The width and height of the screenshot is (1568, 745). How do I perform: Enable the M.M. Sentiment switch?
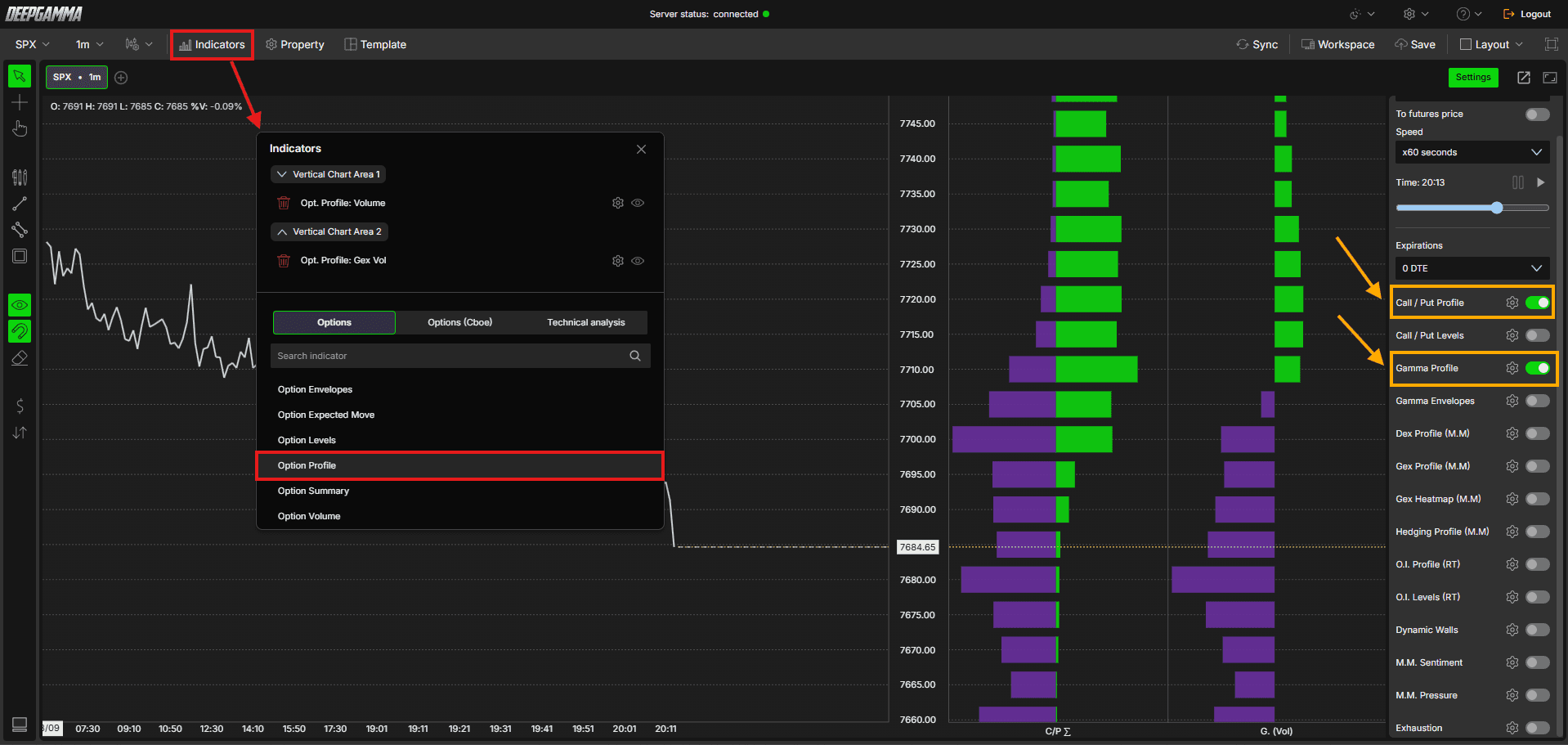tap(1538, 662)
